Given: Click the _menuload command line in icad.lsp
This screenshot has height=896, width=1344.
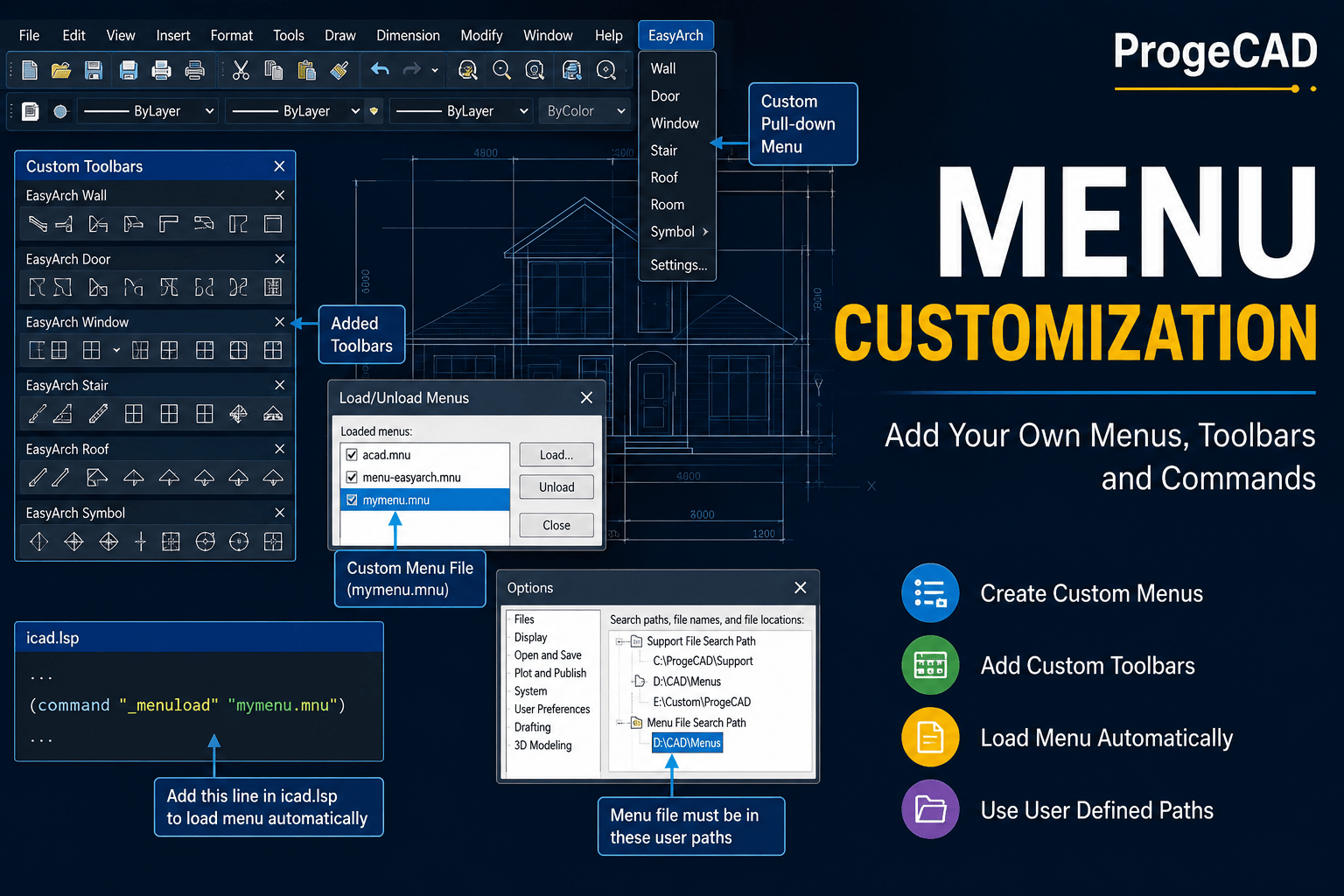Looking at the screenshot, I should coord(187,705).
